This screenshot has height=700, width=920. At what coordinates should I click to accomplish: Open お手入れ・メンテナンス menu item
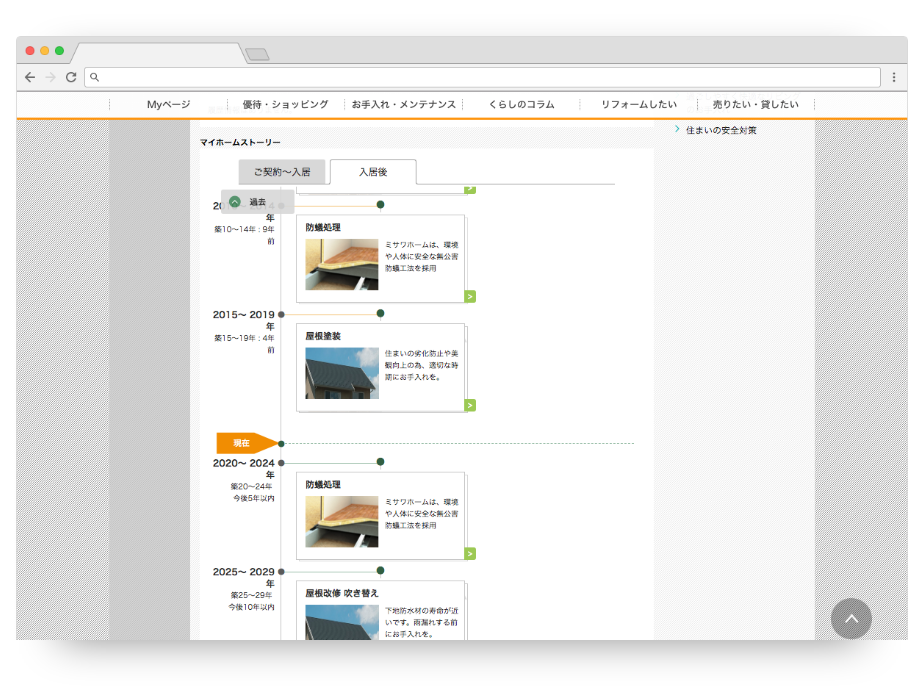click(404, 104)
